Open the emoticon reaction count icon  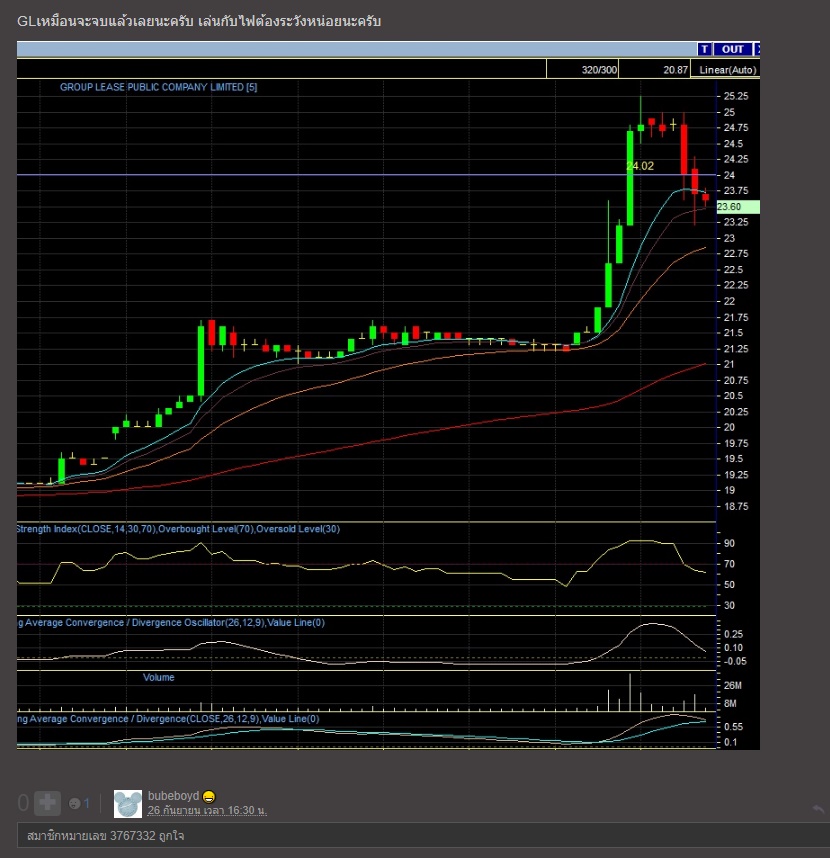coord(75,803)
